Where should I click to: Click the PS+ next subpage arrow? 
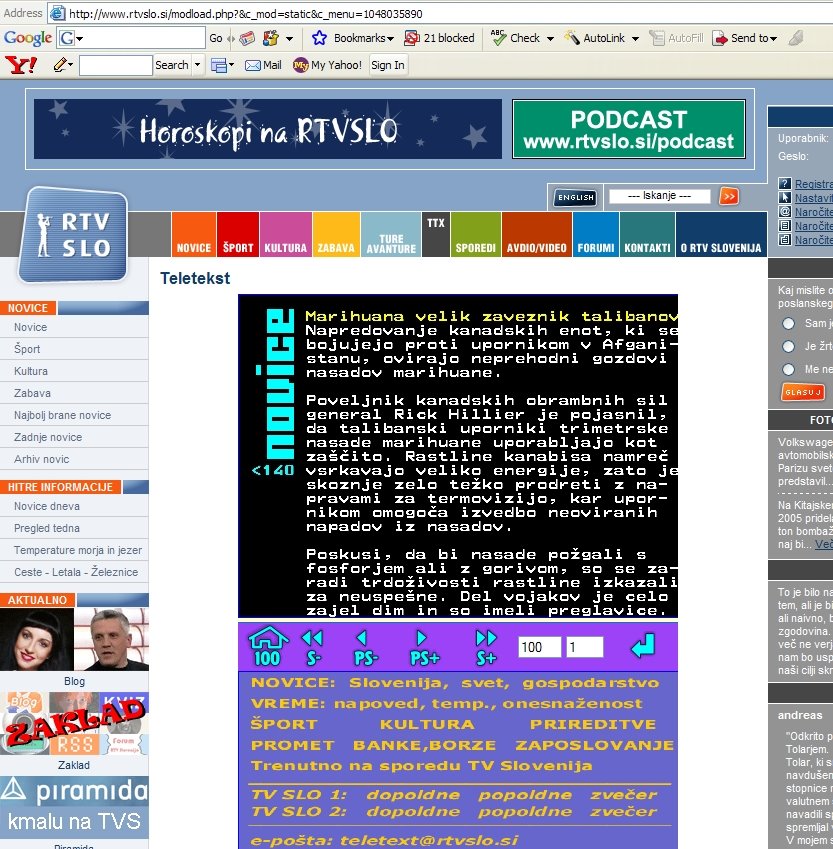424,646
